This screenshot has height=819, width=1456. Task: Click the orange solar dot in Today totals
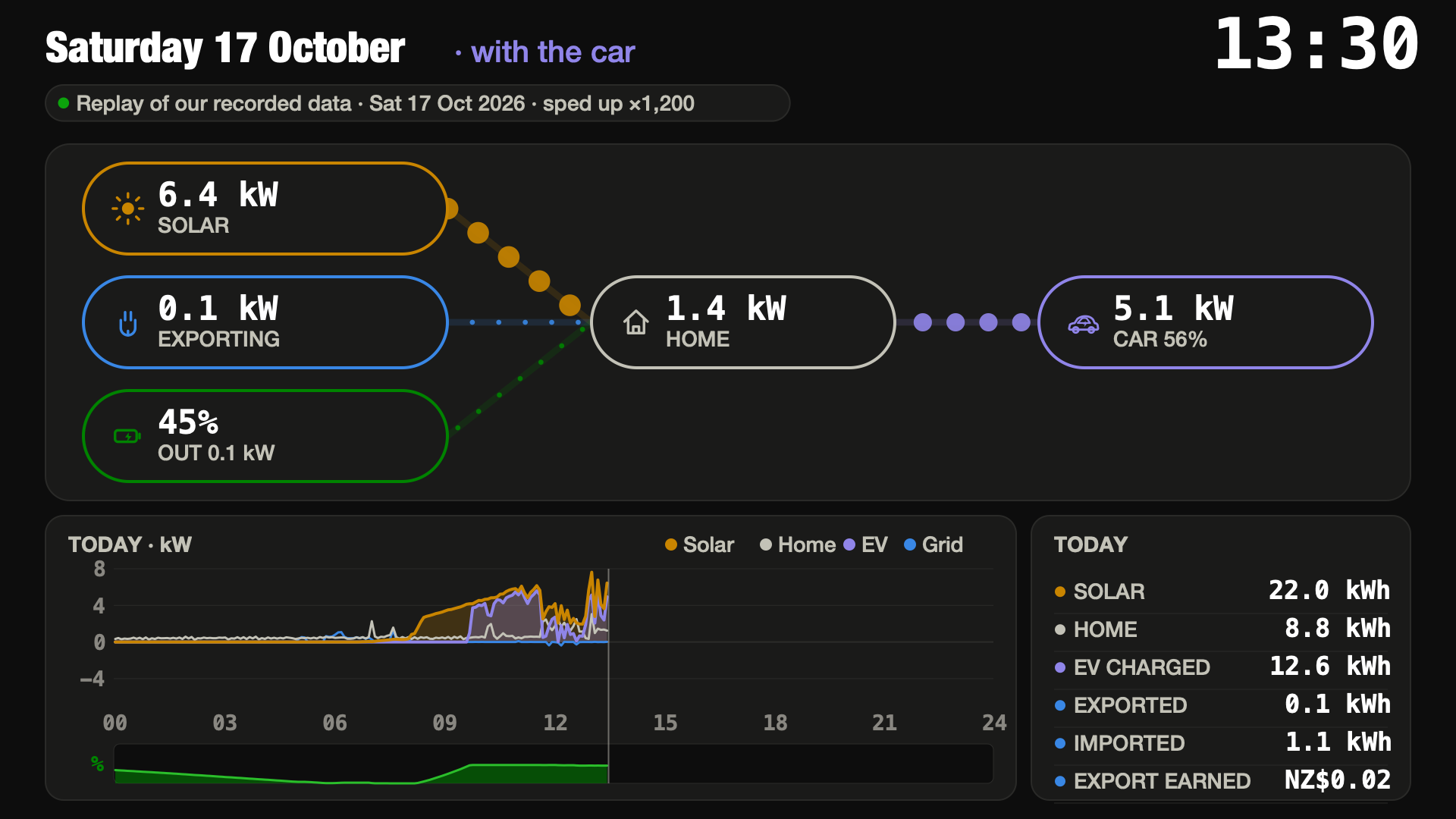coord(1060,591)
